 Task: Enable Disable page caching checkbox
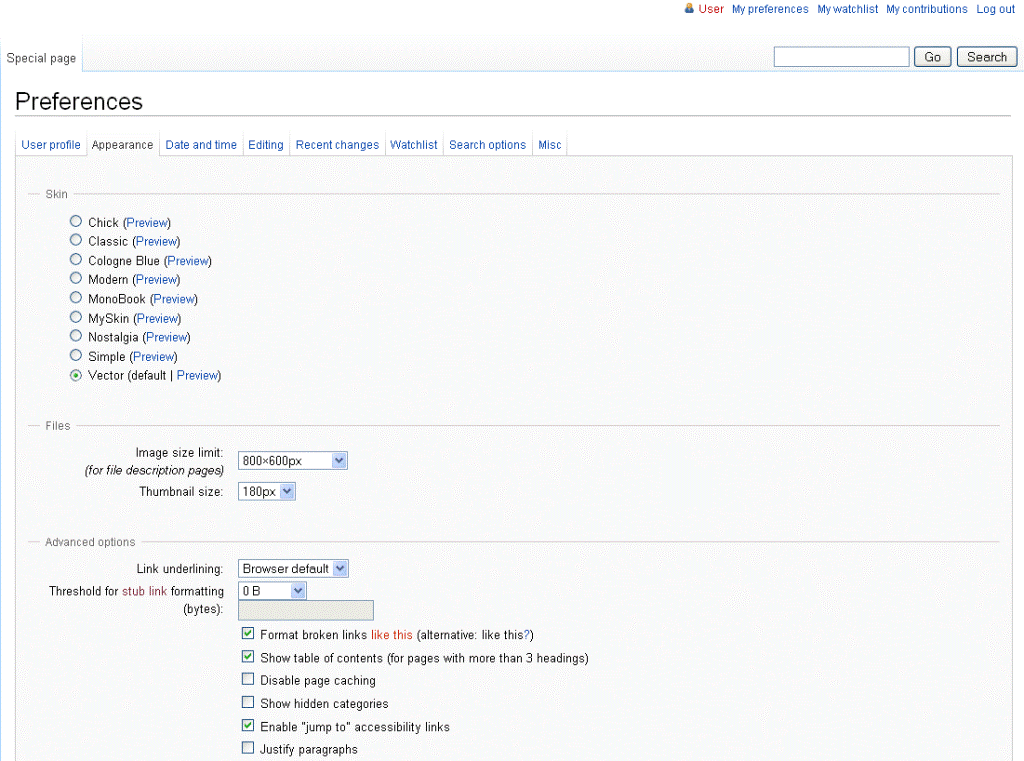click(248, 679)
